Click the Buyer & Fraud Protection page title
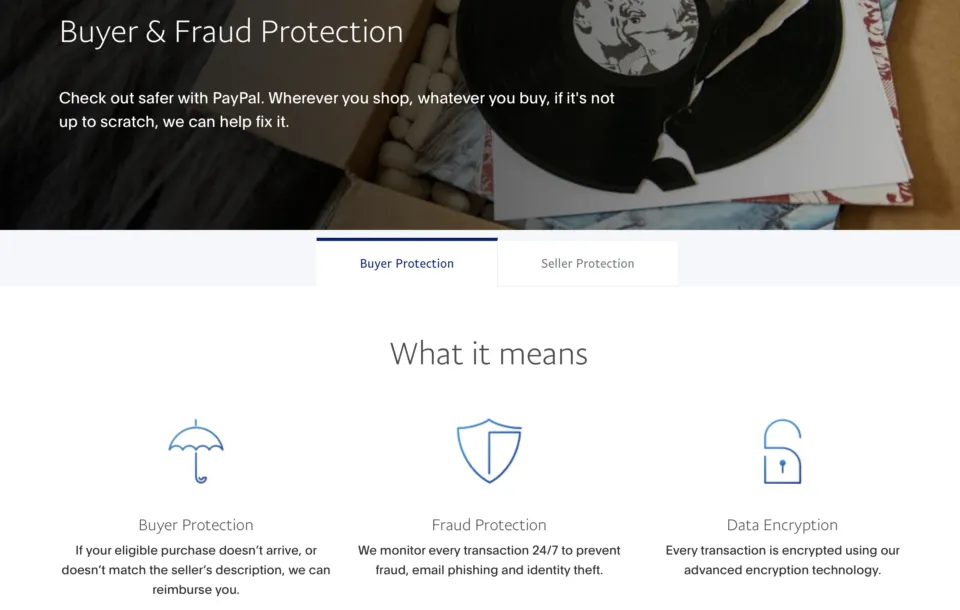Viewport: 960px width, 610px height. (x=231, y=31)
